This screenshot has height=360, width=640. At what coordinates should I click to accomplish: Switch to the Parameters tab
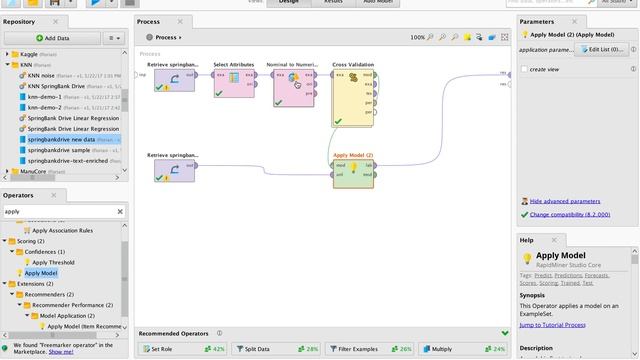(x=537, y=22)
